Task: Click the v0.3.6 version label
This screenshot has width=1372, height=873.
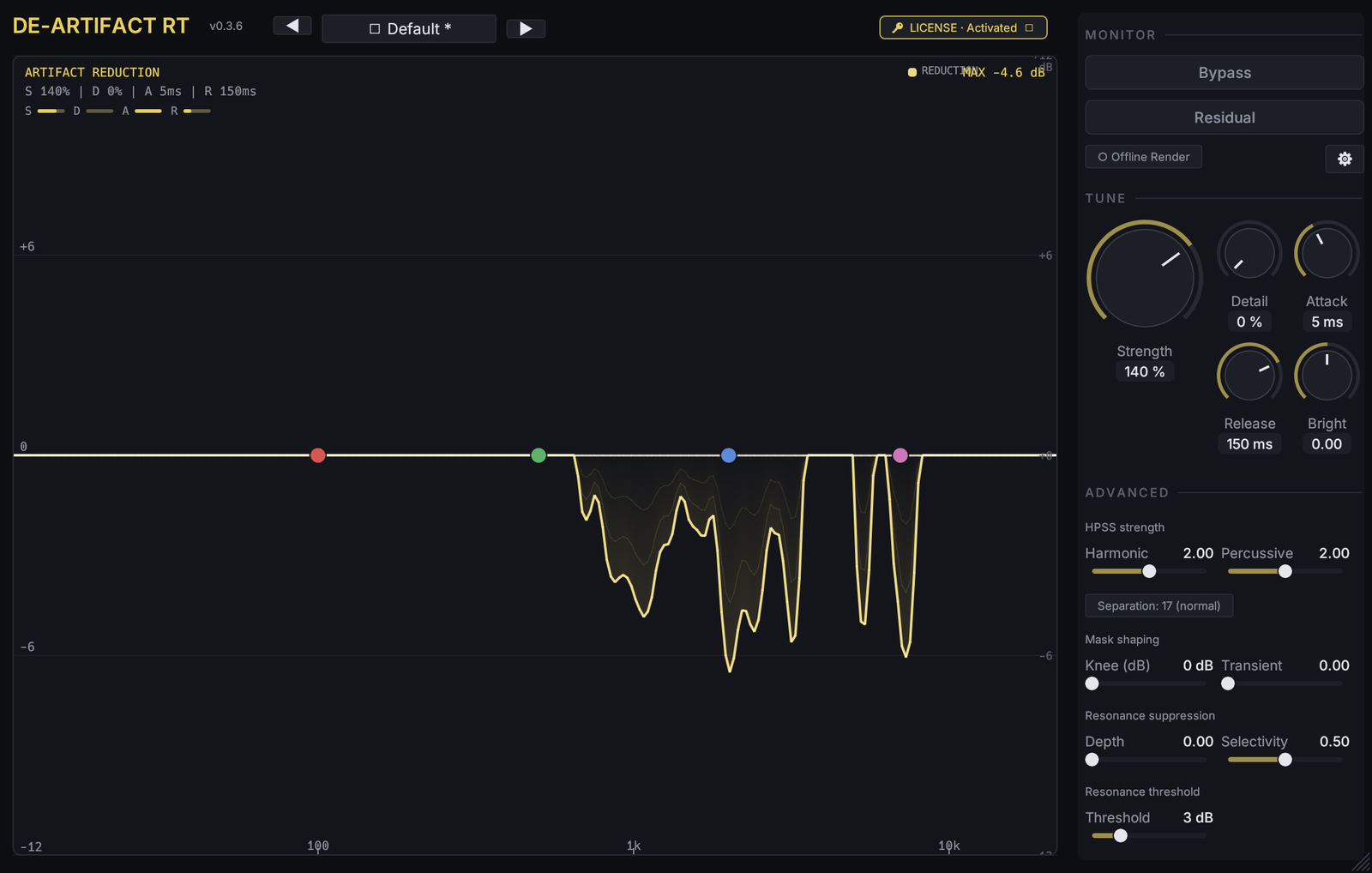Action: click(x=226, y=27)
